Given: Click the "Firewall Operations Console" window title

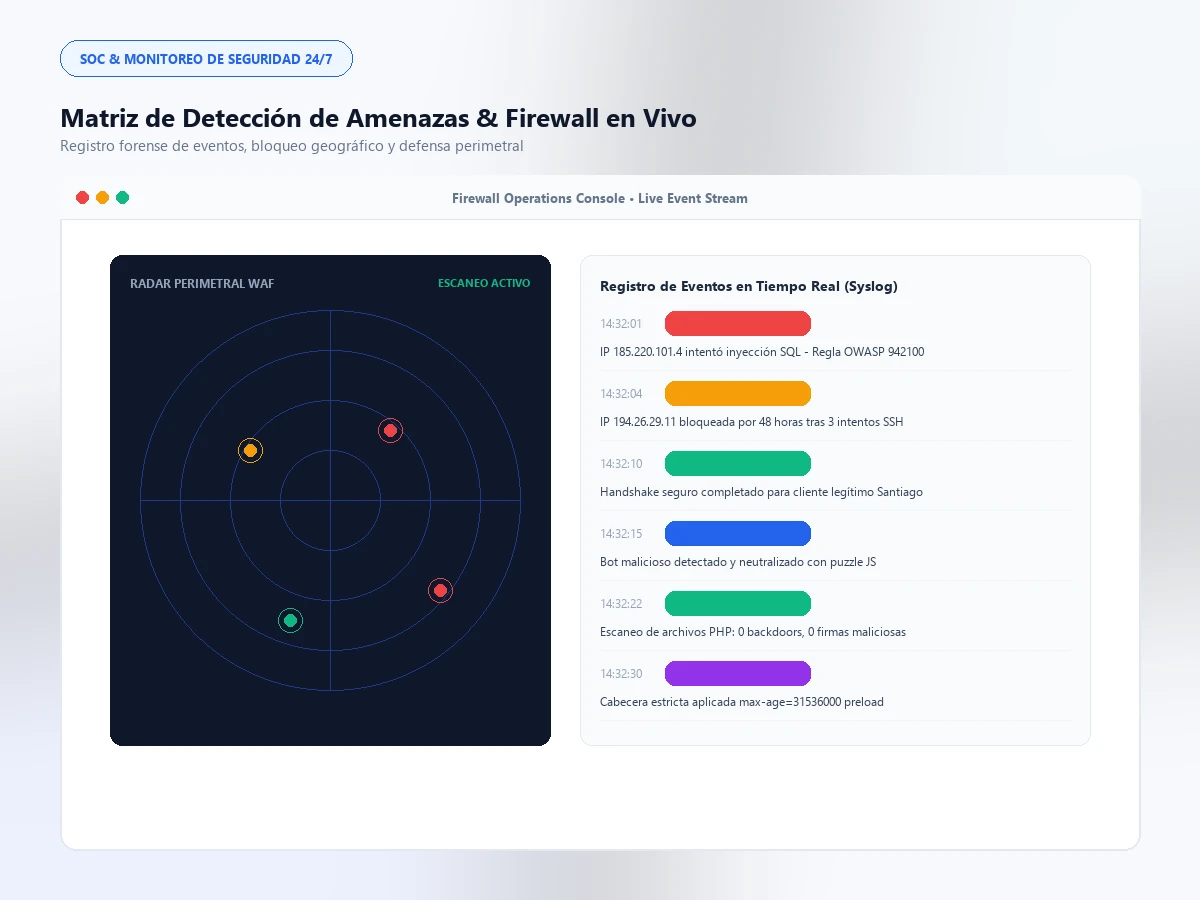Looking at the screenshot, I should coord(600,198).
